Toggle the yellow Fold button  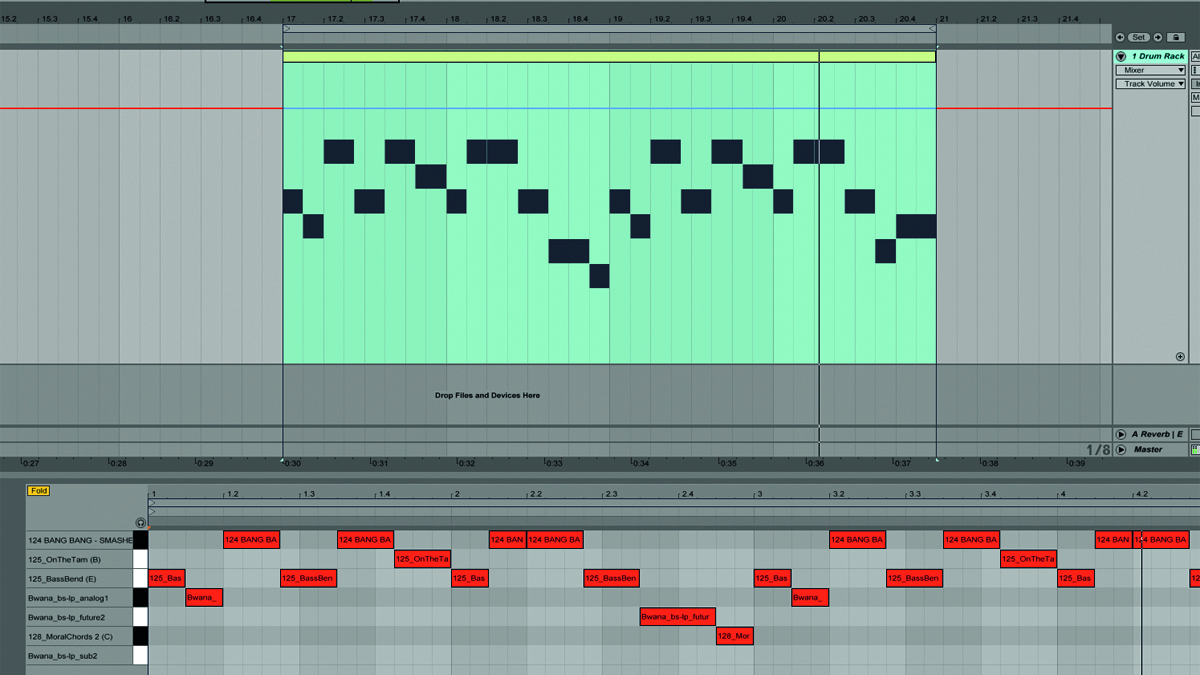[38, 491]
